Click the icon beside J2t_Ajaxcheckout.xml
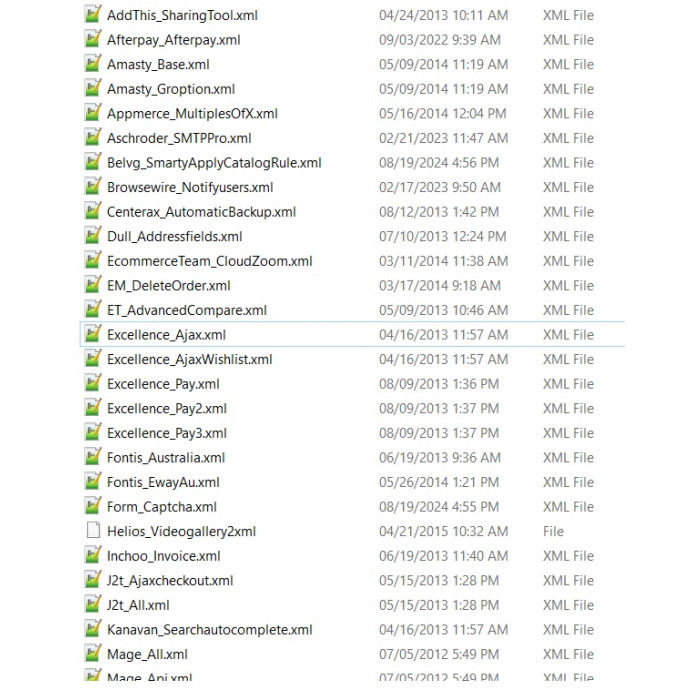The image size is (700, 700). coord(93,580)
